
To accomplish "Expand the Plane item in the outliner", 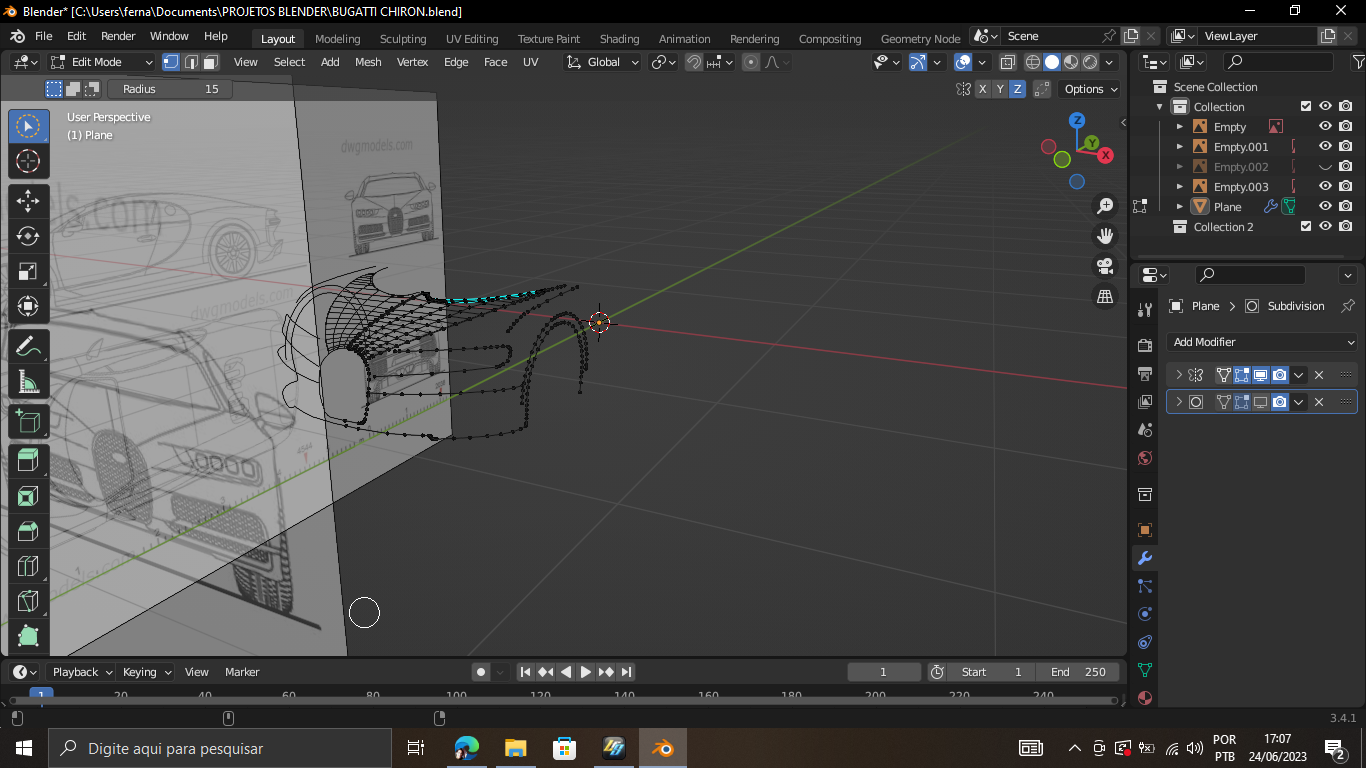I will pyautogui.click(x=1180, y=206).
